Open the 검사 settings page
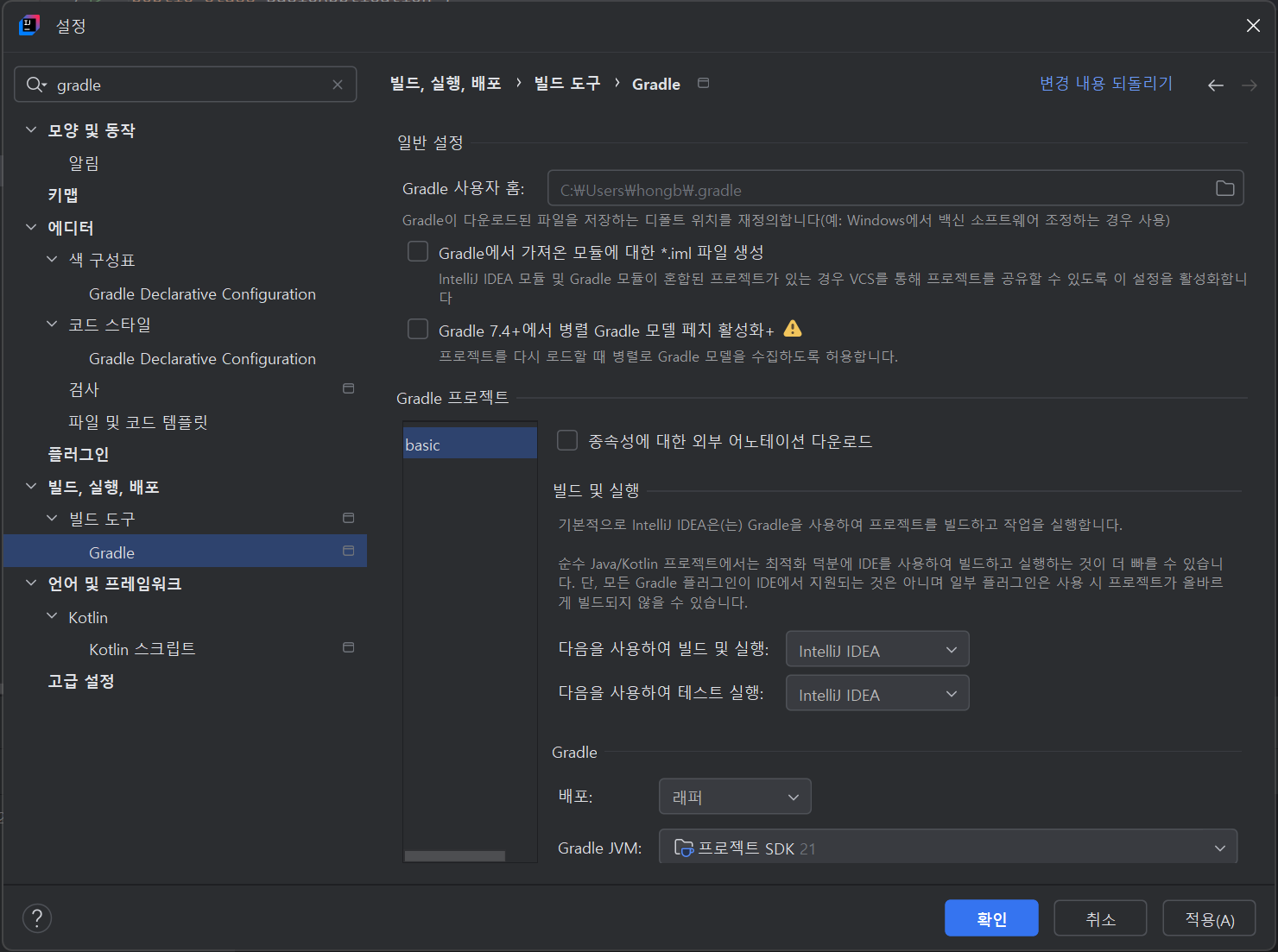This screenshot has height=952, width=1278. [84, 389]
